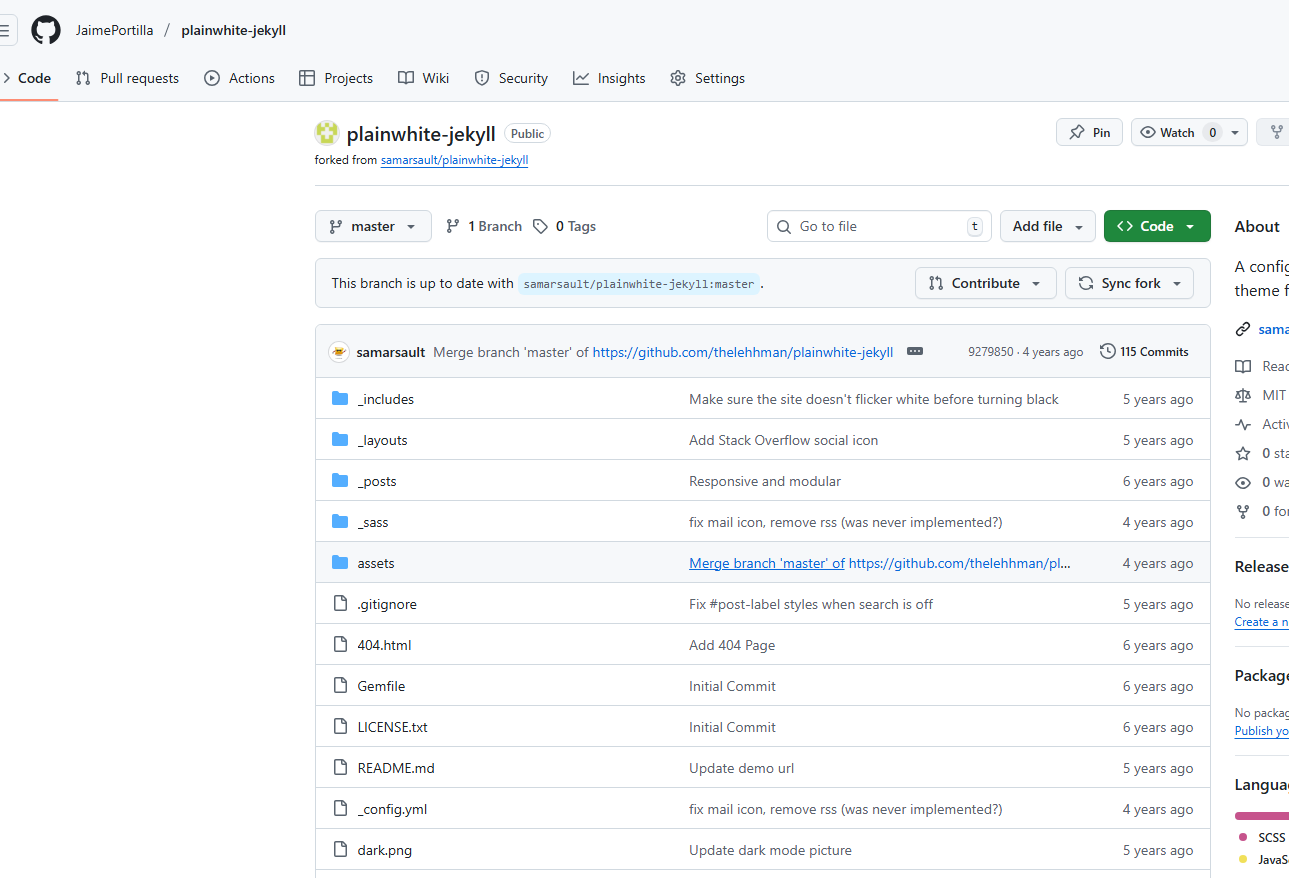Click the dark.png file icon

[340, 850]
